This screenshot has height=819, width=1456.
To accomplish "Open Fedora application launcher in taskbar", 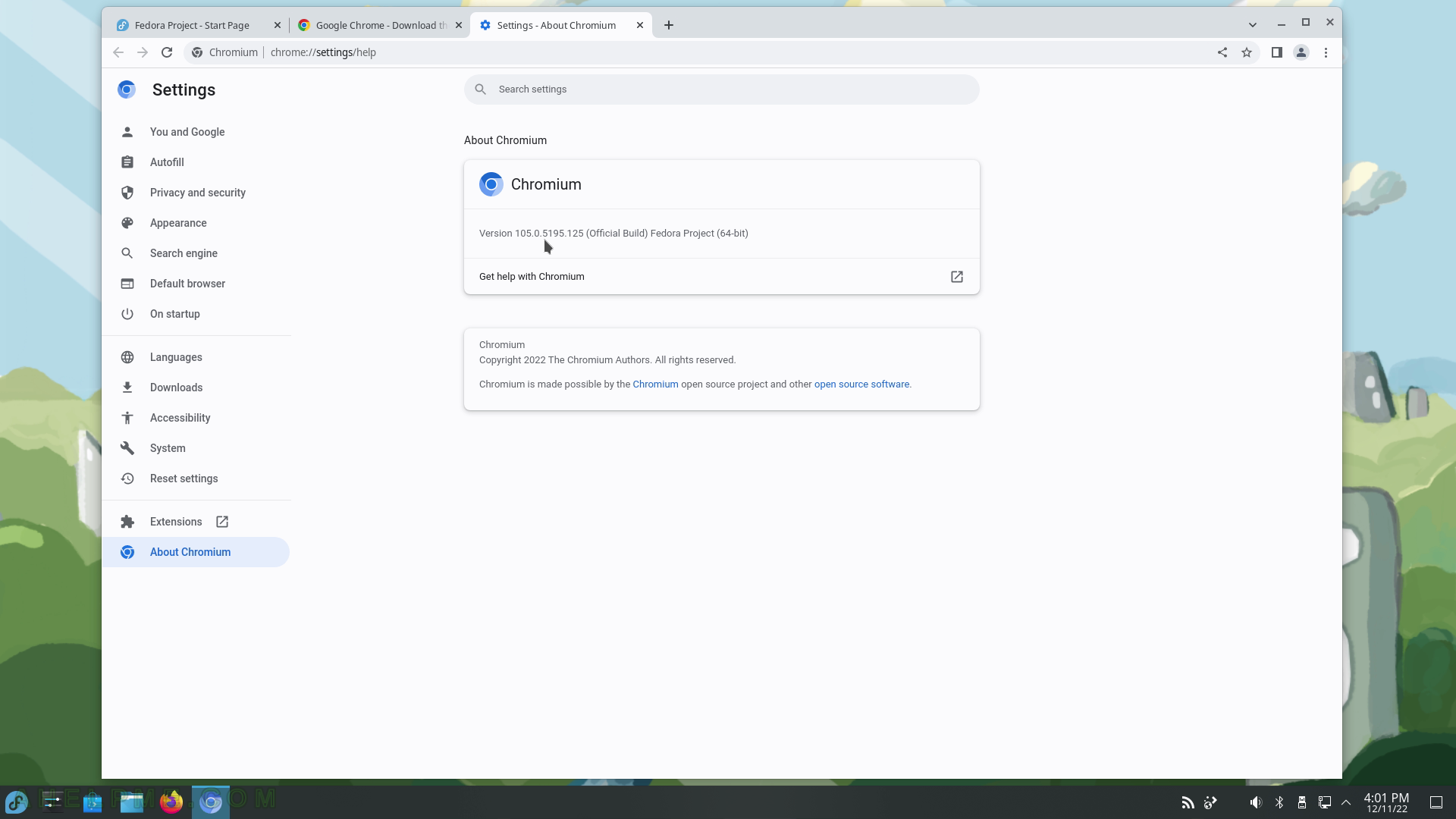I will click(17, 802).
